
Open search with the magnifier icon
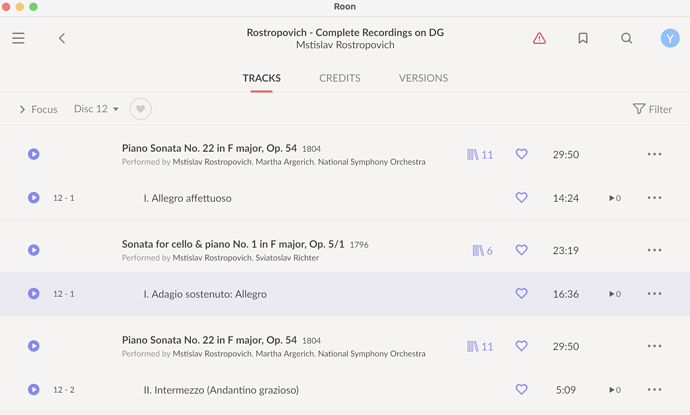(626, 38)
